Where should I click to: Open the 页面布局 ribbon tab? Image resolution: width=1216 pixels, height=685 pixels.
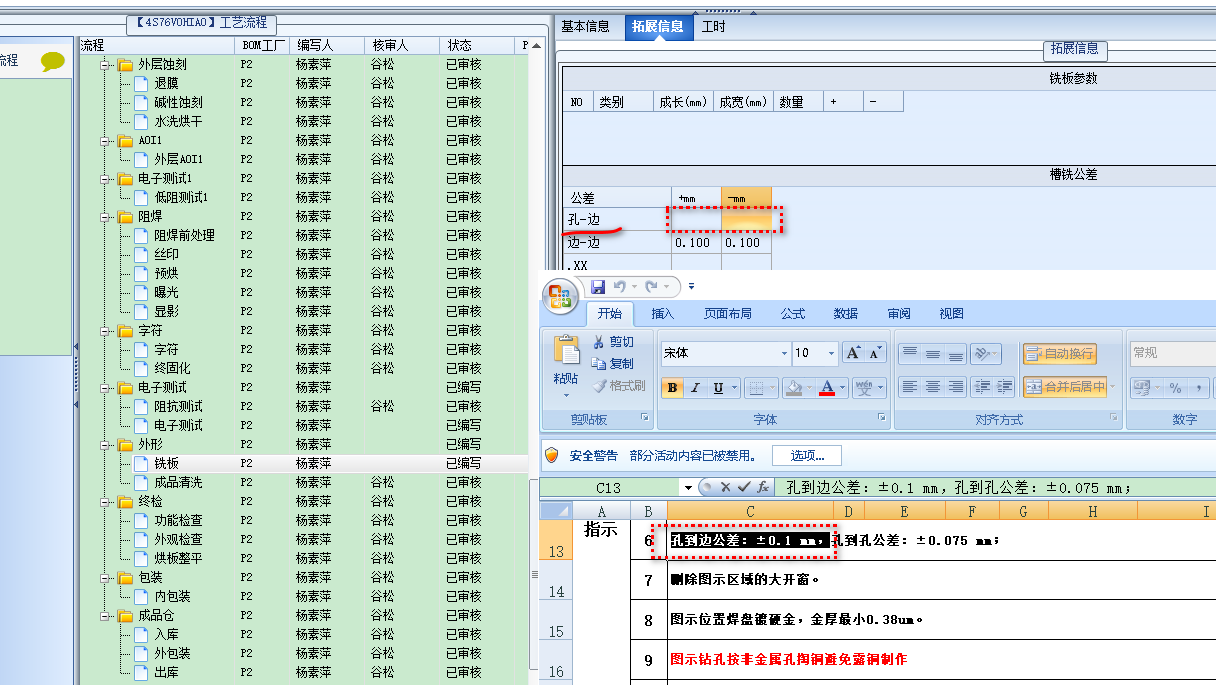pos(728,313)
